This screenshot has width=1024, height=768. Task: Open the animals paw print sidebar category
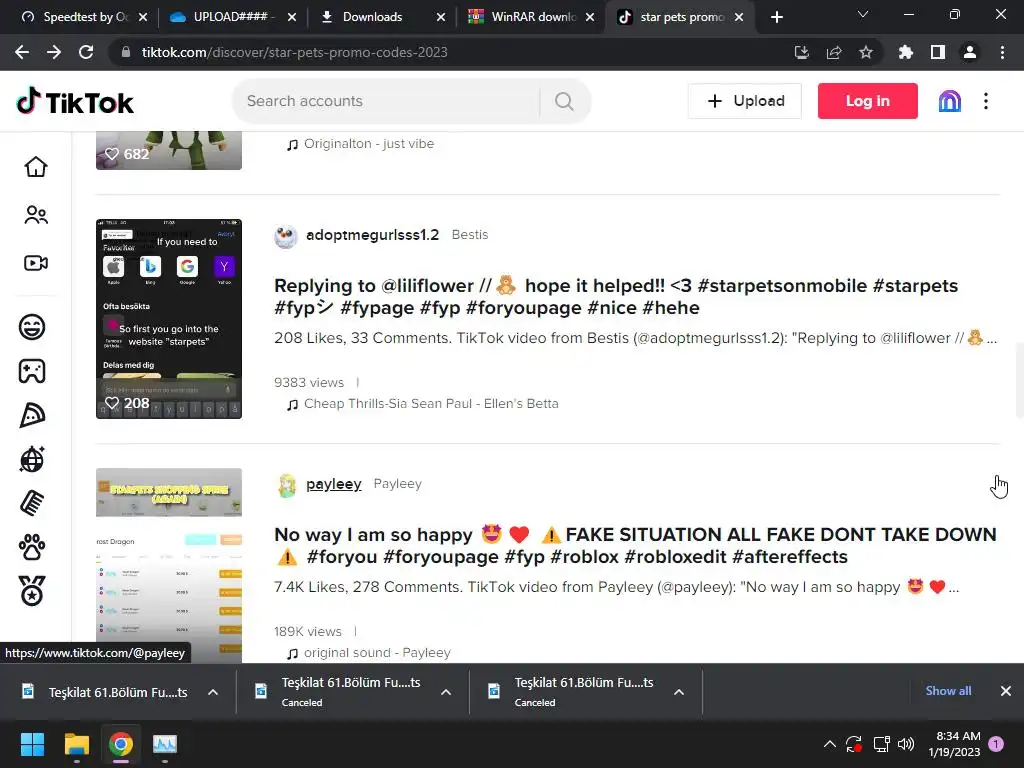(32, 547)
